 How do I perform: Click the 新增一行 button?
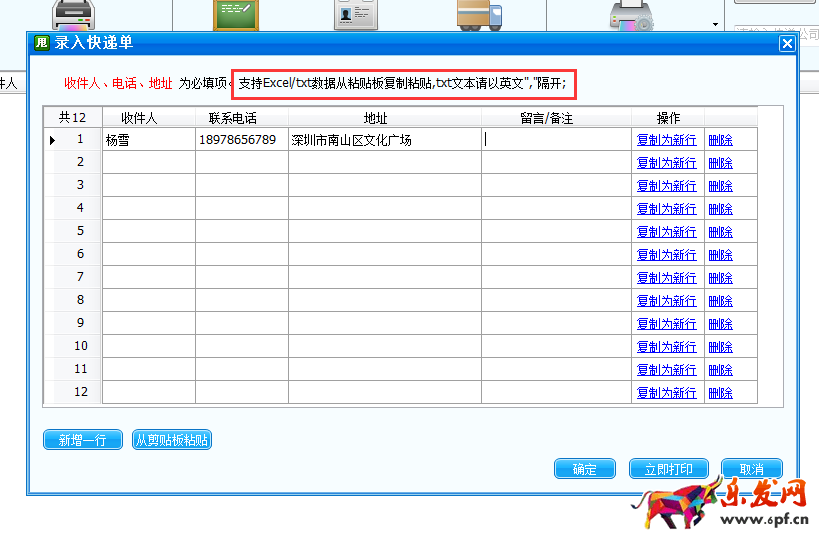point(83,440)
